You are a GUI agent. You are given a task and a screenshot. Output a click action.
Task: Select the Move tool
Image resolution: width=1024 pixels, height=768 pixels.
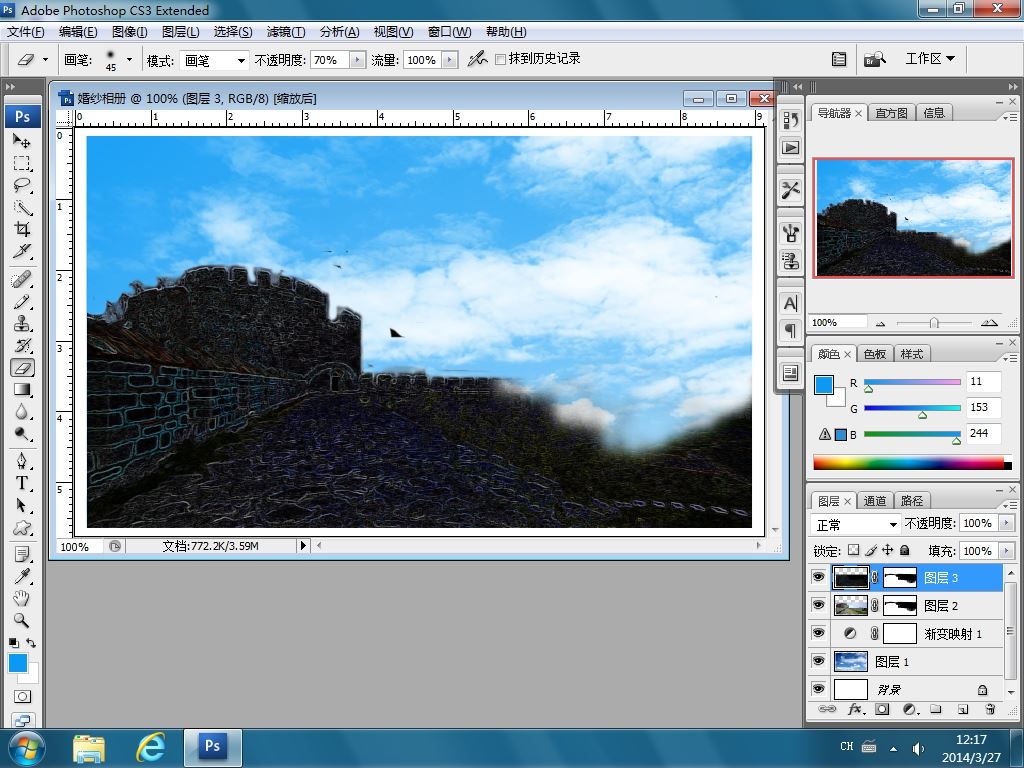[x=22, y=141]
